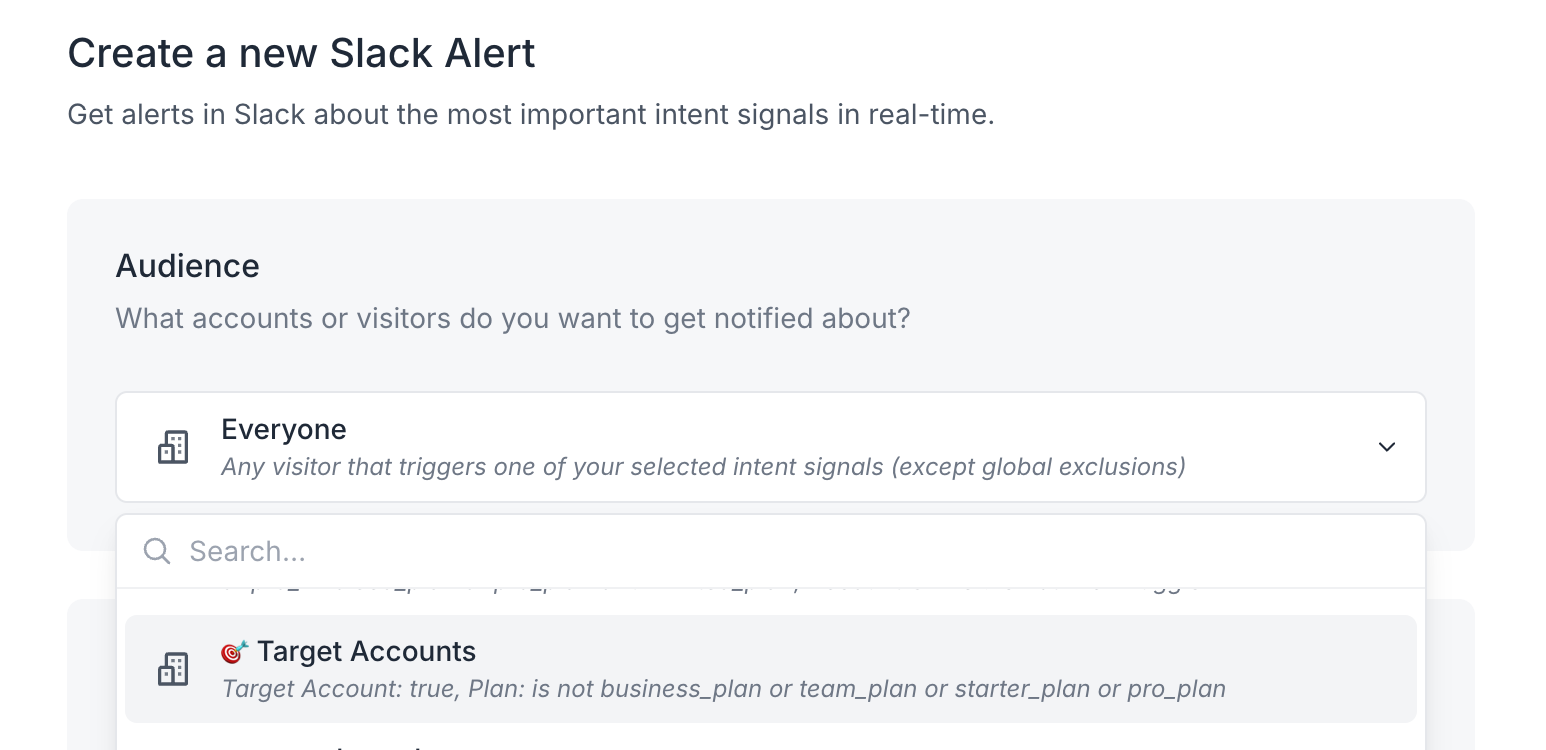Click the "Create a new Slack Alert" heading
Image resolution: width=1546 pixels, height=750 pixels.
(x=301, y=53)
